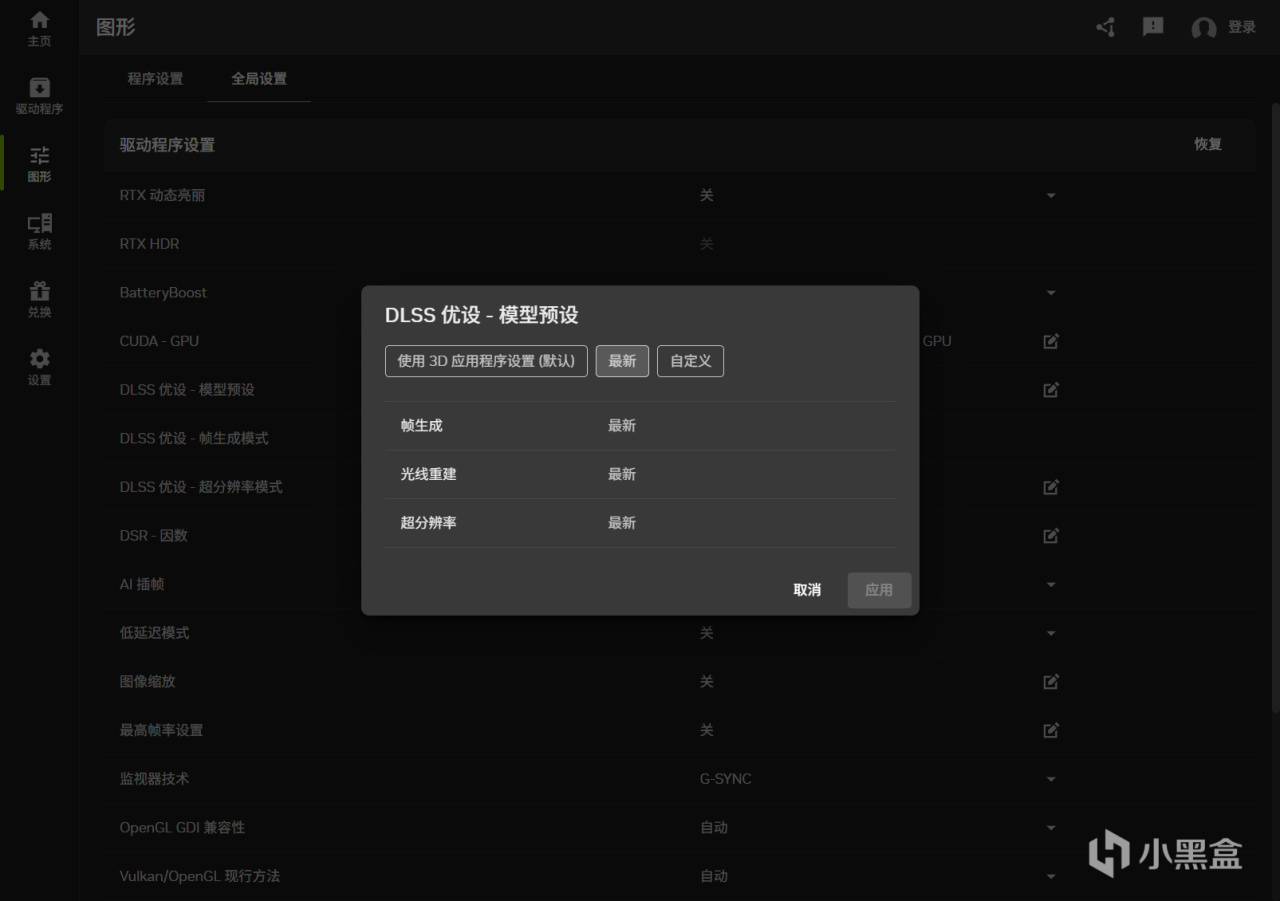Image resolution: width=1280 pixels, height=901 pixels.
Task: Click the 关 value for 低延迟模式
Action: pyautogui.click(x=707, y=633)
